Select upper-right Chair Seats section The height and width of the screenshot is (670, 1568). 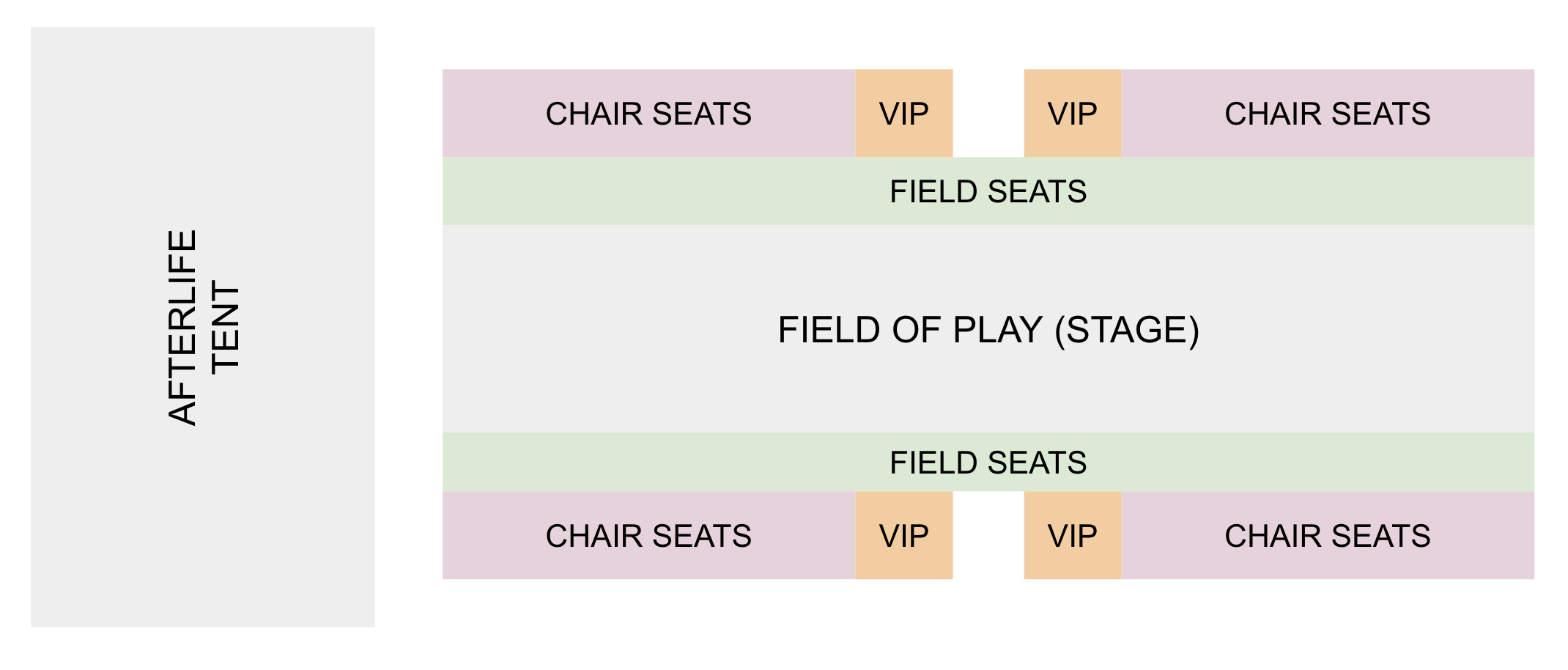tap(1328, 113)
